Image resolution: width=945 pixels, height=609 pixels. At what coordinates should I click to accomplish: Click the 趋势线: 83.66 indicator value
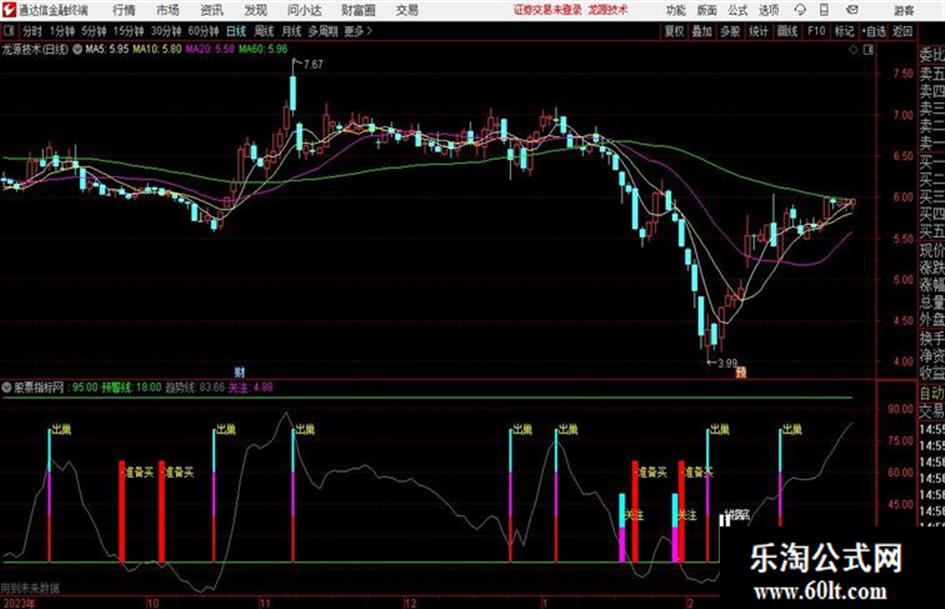(195, 388)
